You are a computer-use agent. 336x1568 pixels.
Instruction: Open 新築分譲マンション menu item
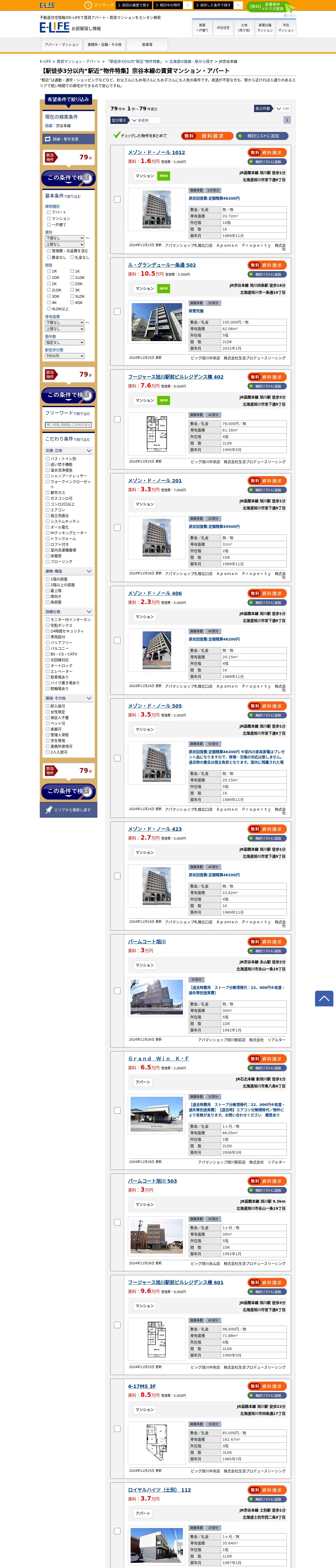point(265,27)
